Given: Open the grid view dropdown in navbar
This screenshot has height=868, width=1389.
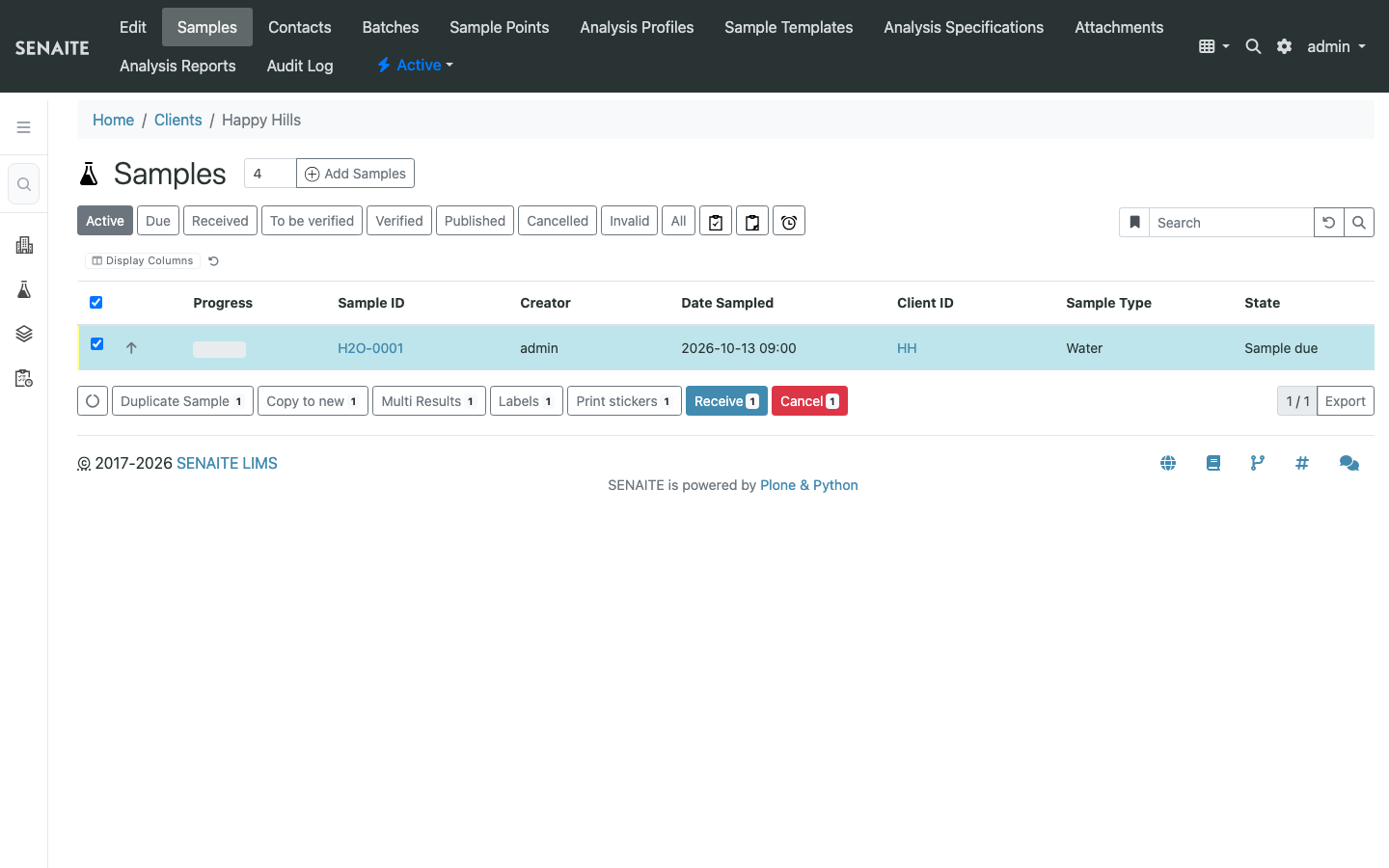Looking at the screenshot, I should pos(1213,46).
